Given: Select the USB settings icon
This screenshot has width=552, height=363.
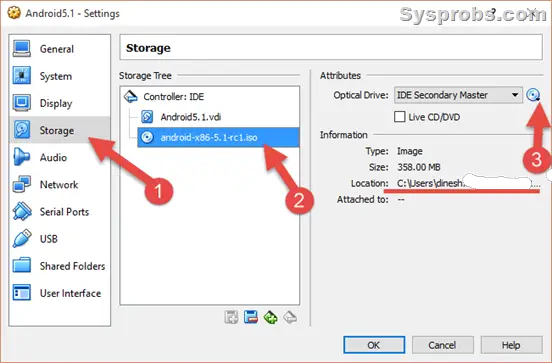Looking at the screenshot, I should 22,238.
